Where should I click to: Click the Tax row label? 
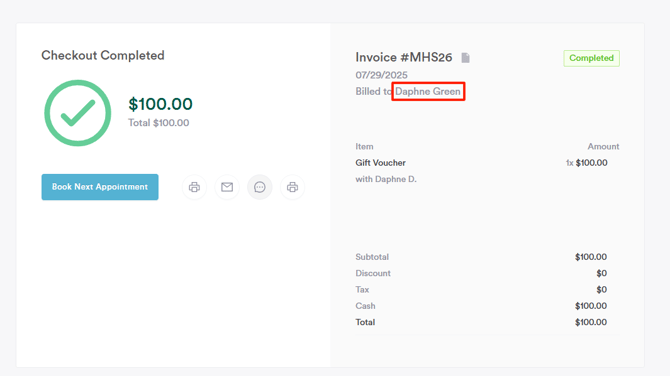click(362, 290)
